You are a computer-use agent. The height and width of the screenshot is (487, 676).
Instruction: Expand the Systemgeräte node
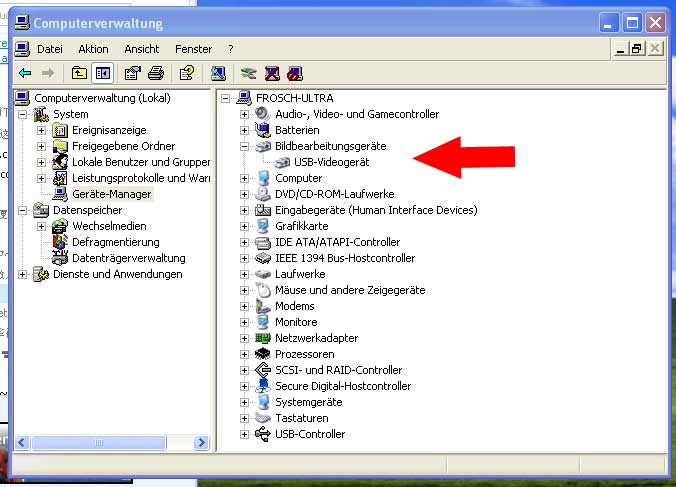pyautogui.click(x=244, y=402)
